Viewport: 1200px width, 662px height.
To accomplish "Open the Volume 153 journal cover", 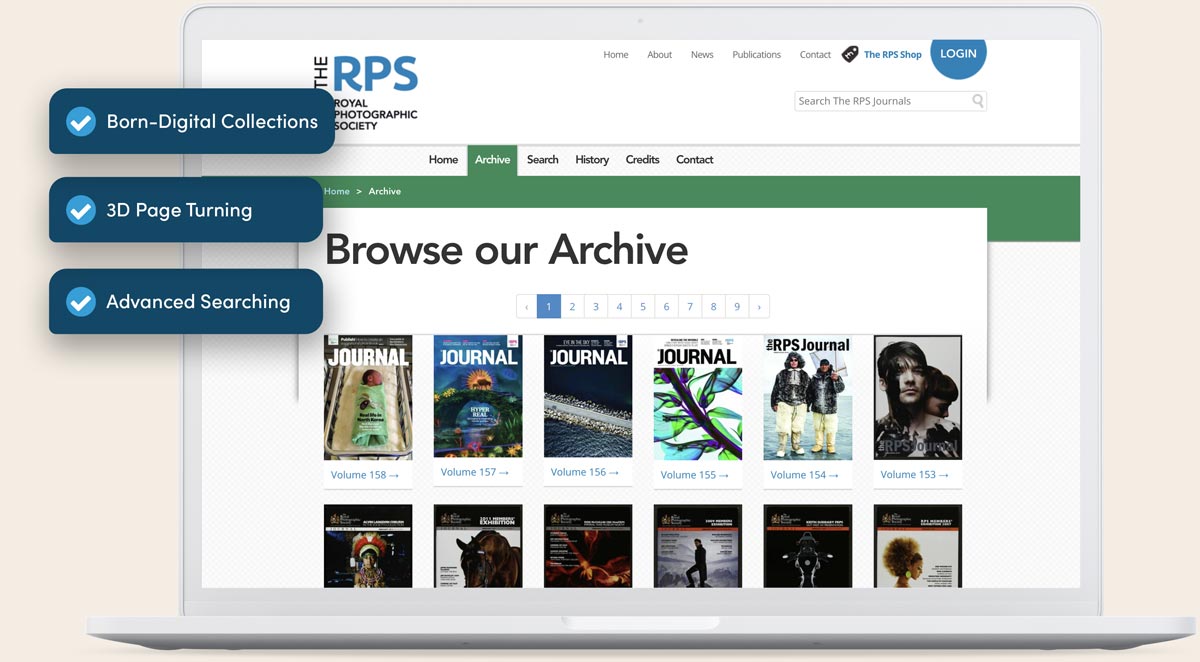I will pyautogui.click(x=918, y=397).
